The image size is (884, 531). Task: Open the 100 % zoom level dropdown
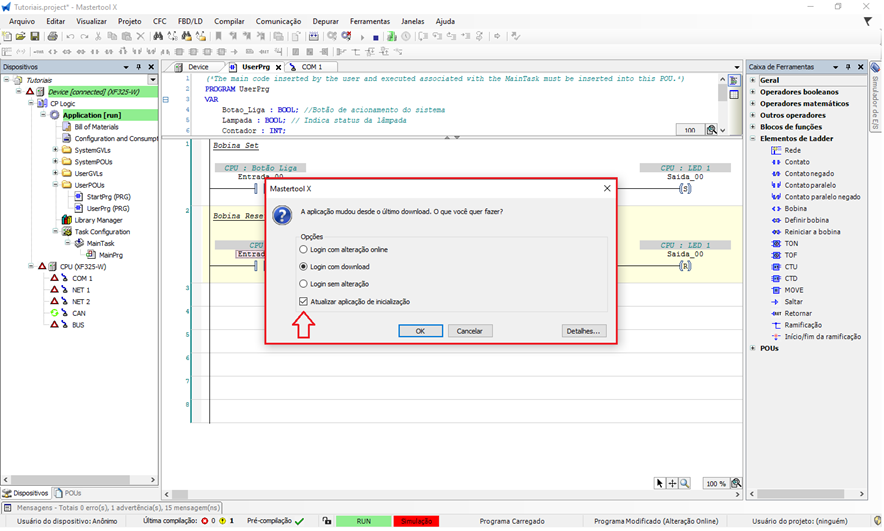pyautogui.click(x=715, y=483)
